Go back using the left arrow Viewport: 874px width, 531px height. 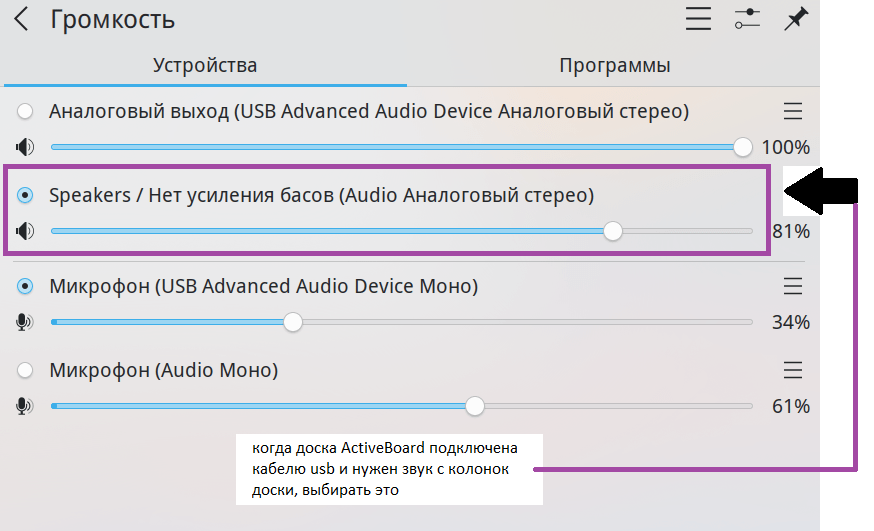pos(21,19)
